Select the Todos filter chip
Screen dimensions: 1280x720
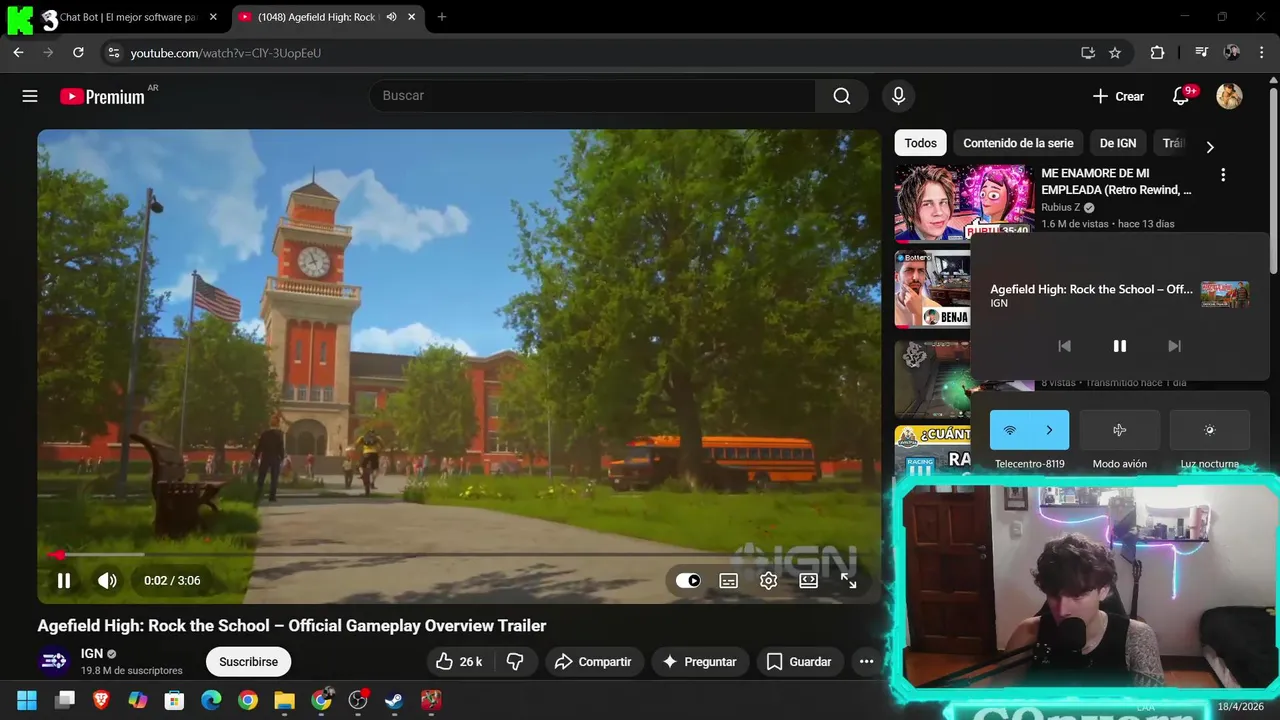coord(920,143)
